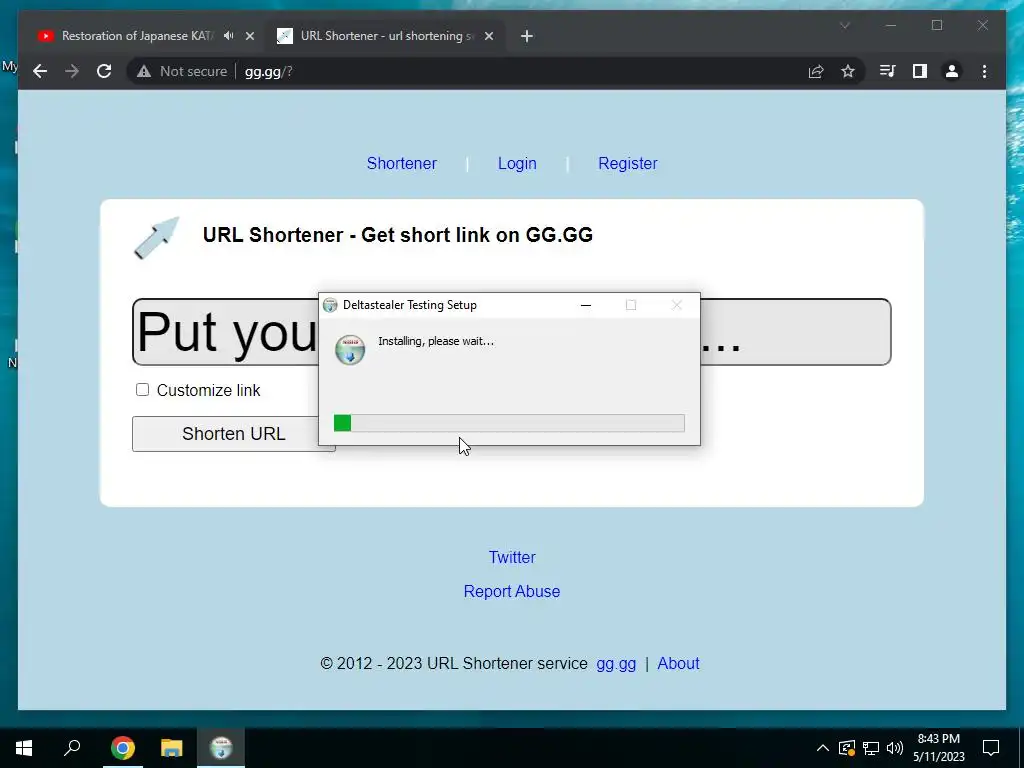Image resolution: width=1024 pixels, height=768 pixels.
Task: Open the volume tray icon
Action: (x=895, y=748)
